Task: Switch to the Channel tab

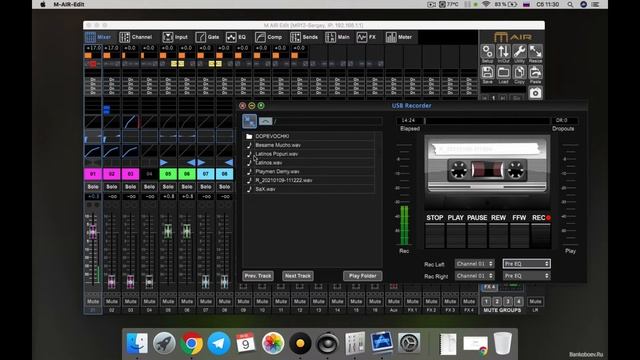Action: point(136,37)
